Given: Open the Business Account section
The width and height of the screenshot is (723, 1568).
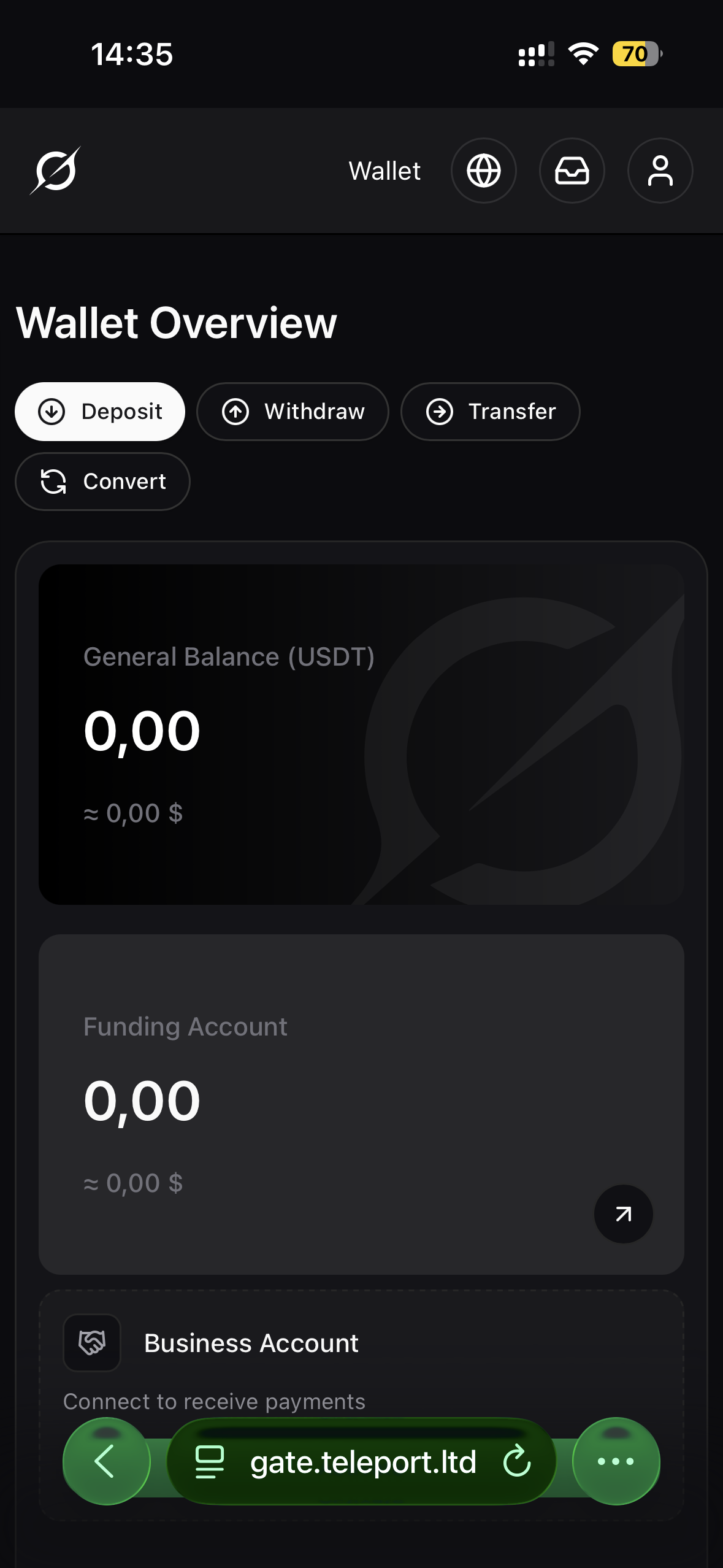Looking at the screenshot, I should 251,1343.
